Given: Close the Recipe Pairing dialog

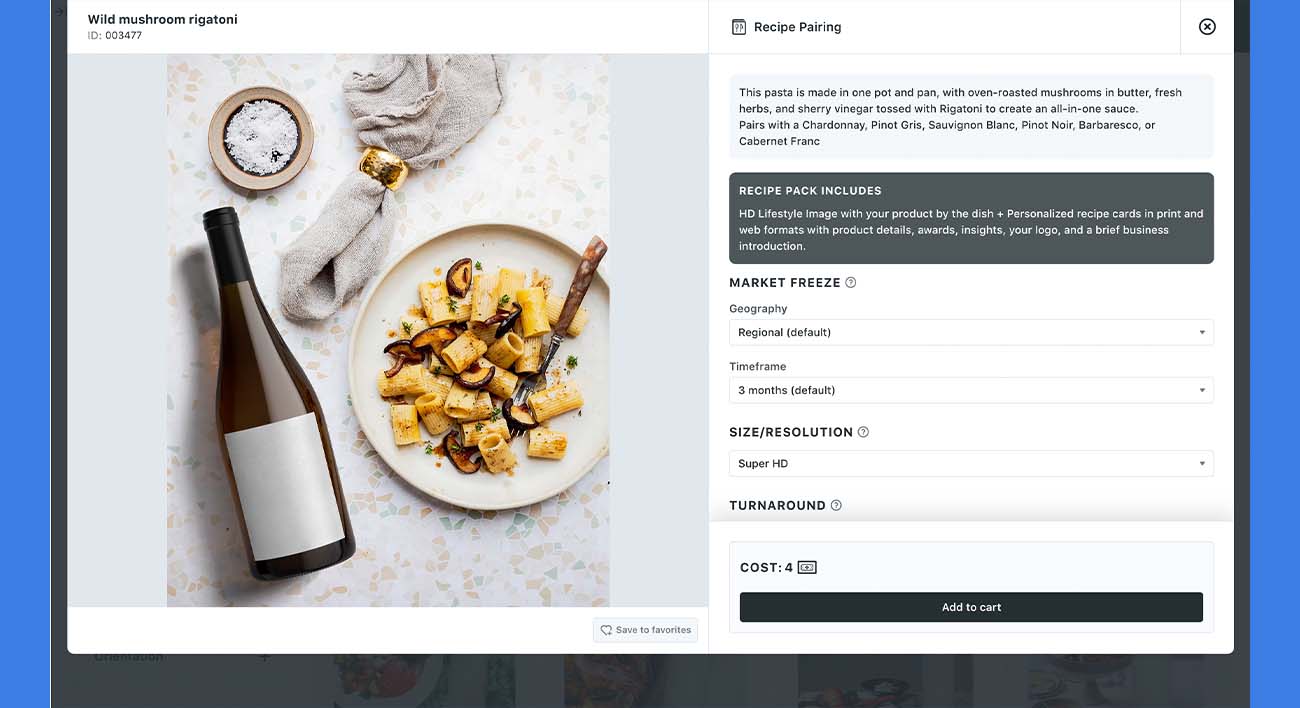Looking at the screenshot, I should [x=1206, y=27].
